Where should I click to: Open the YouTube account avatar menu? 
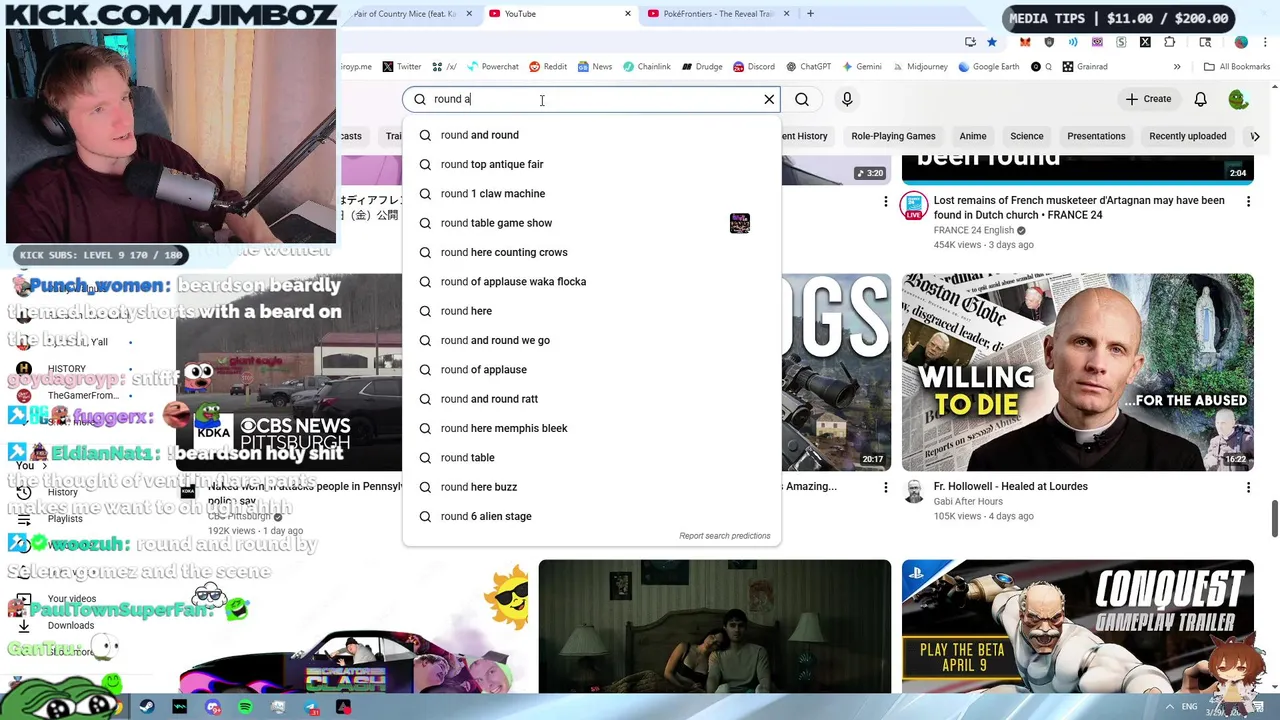[x=1239, y=99]
